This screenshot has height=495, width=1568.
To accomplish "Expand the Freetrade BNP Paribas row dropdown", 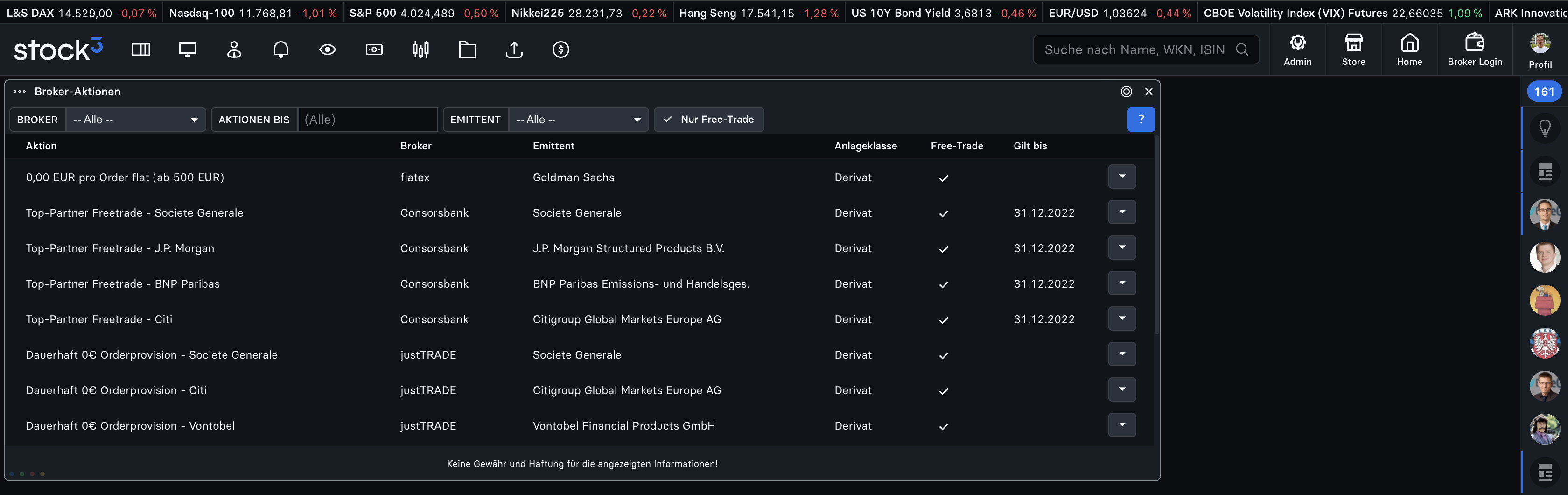I will click(1122, 283).
